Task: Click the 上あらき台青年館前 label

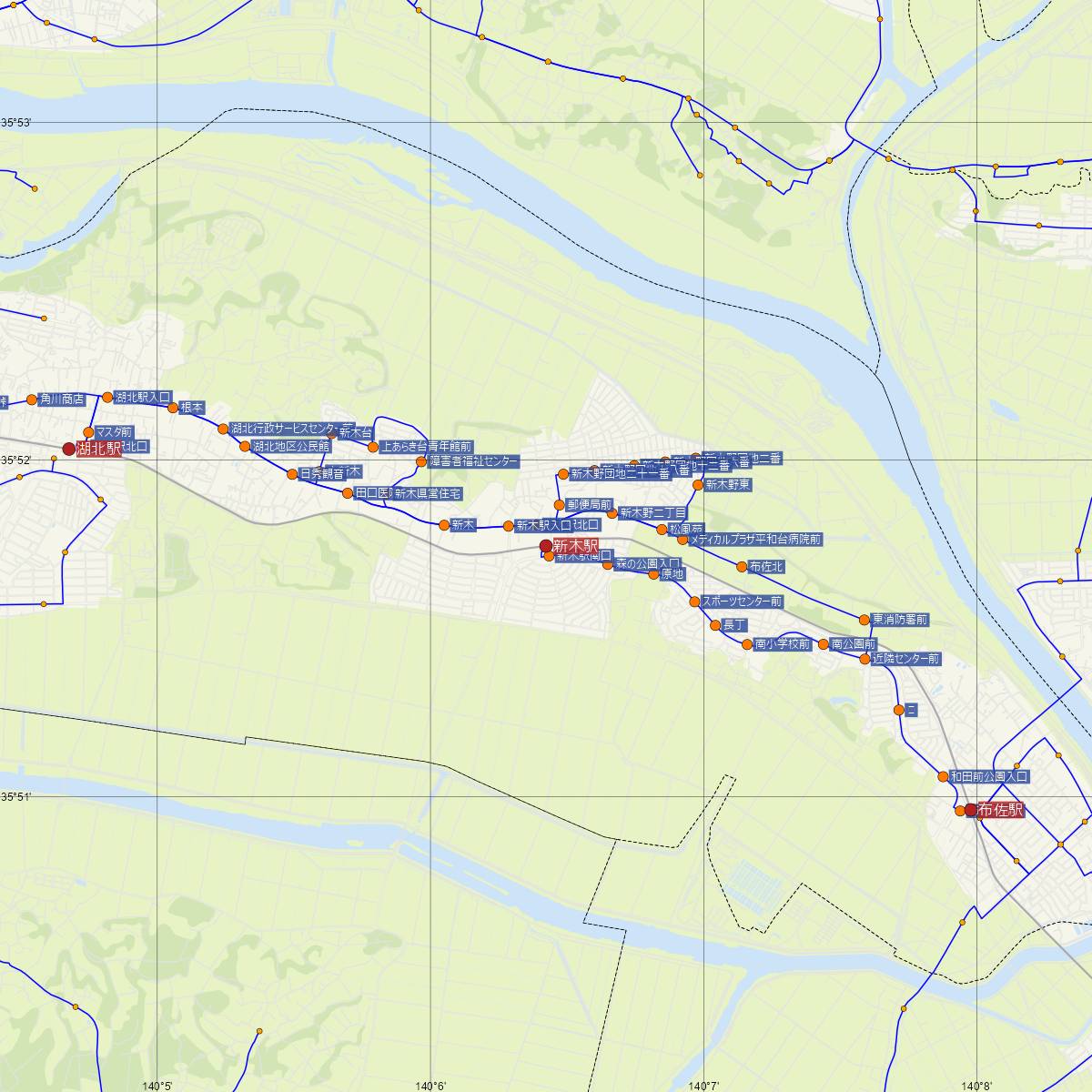Action: click(x=427, y=447)
